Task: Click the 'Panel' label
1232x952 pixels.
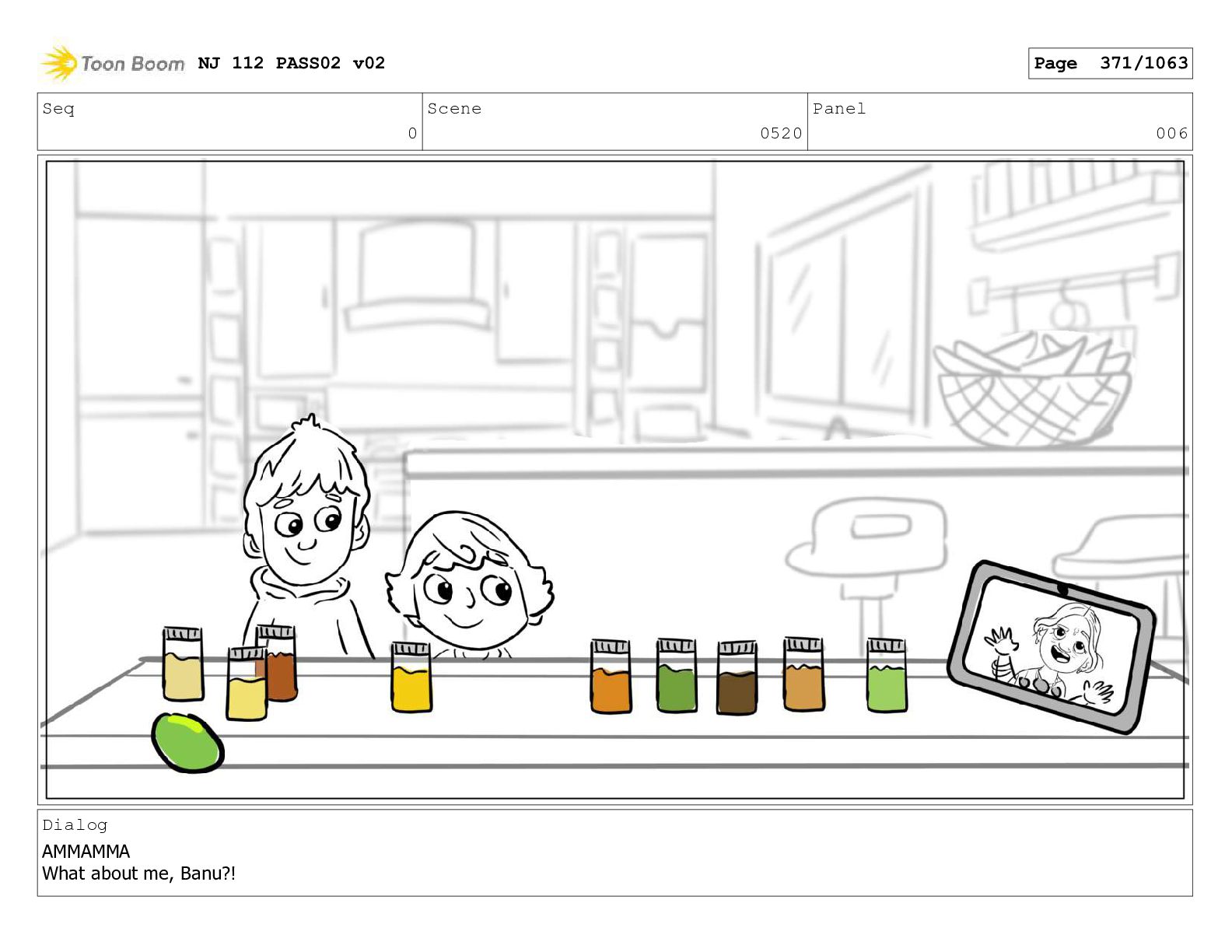Action: (839, 109)
